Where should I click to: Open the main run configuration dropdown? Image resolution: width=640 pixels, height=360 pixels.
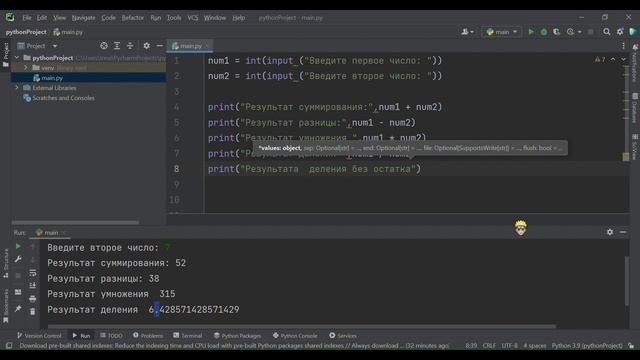click(502, 32)
